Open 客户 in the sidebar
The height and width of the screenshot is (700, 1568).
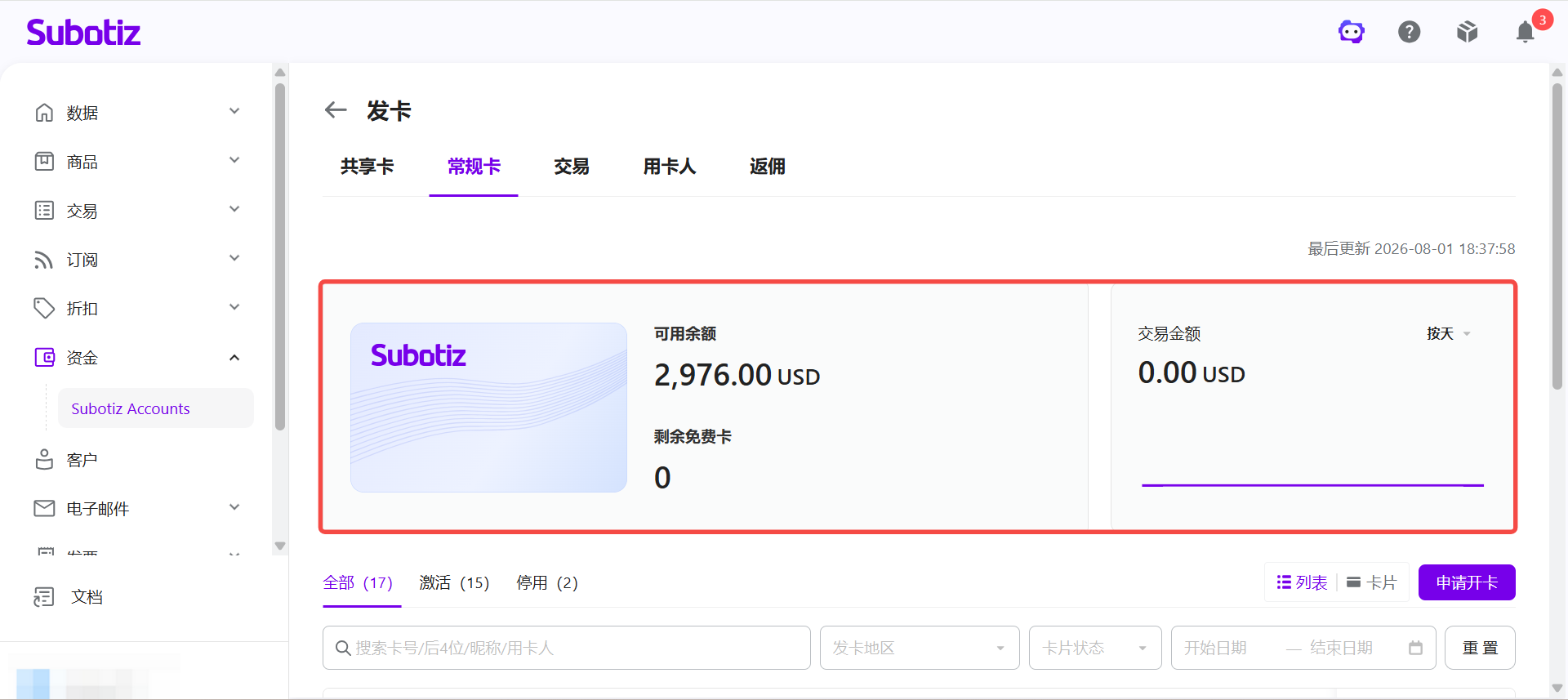[x=82, y=460]
